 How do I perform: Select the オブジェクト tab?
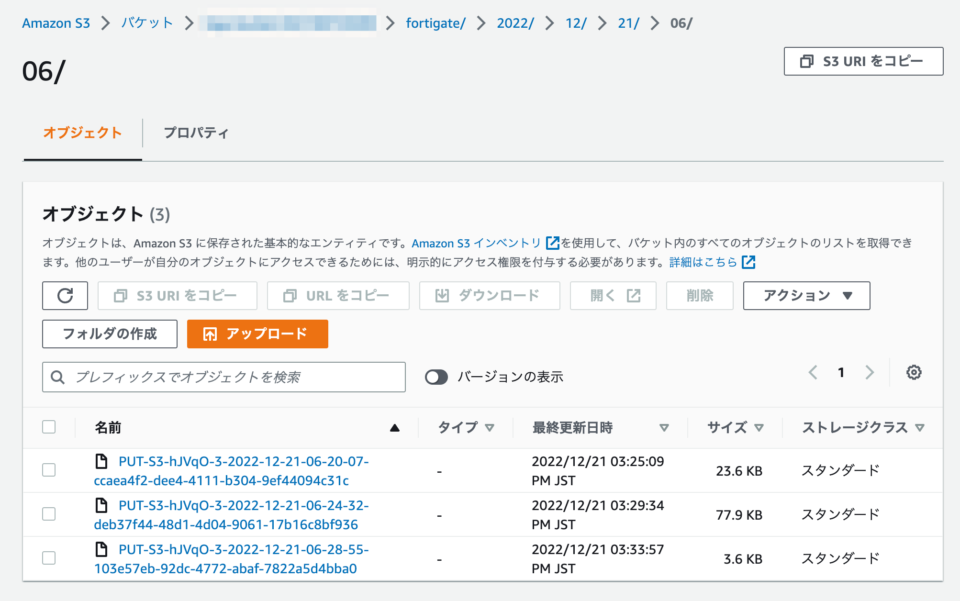point(81,131)
